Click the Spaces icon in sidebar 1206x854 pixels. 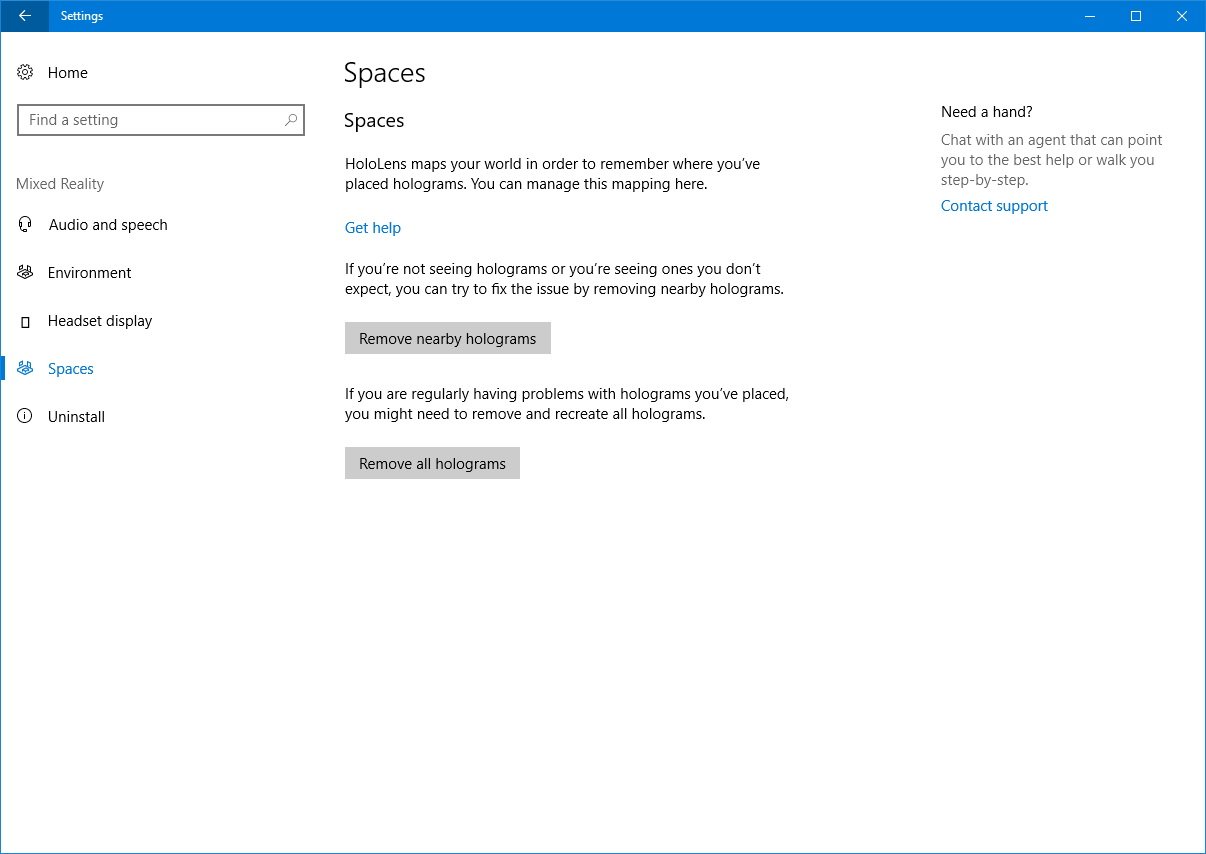click(26, 369)
